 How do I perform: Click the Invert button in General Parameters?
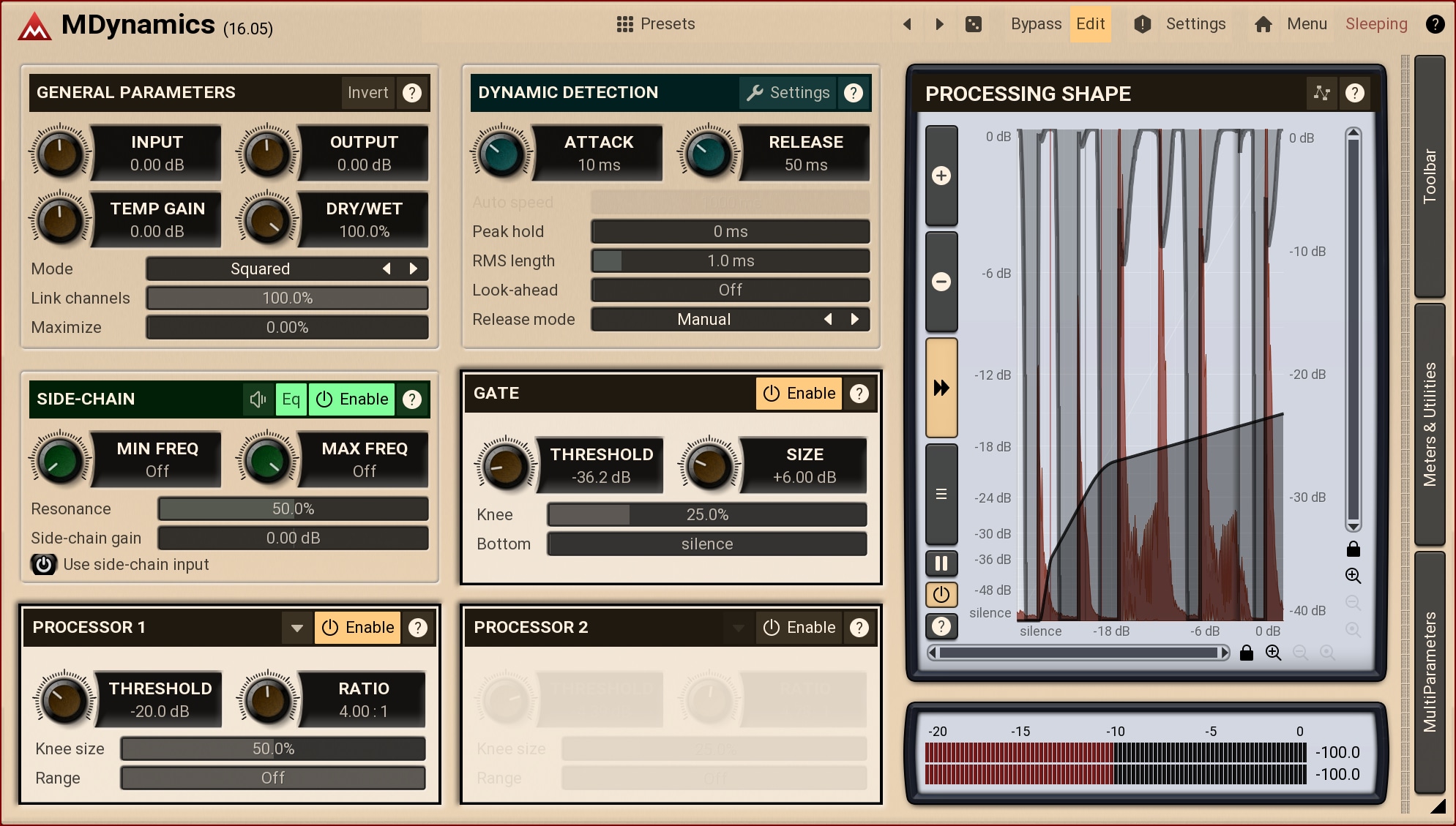(367, 93)
